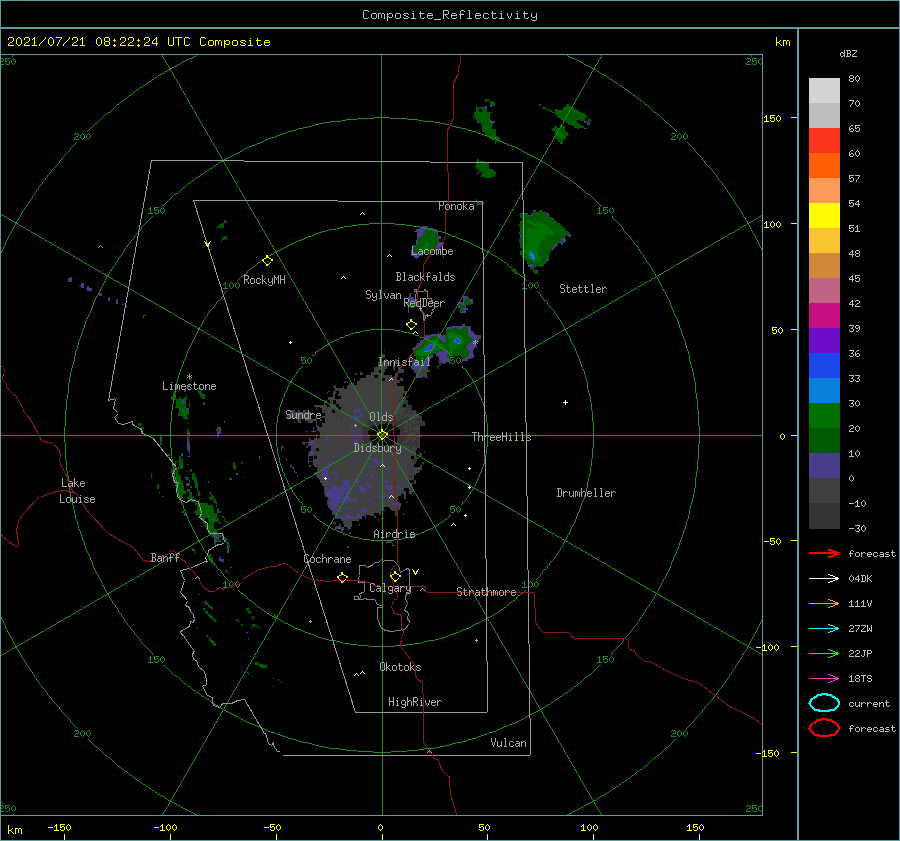Click the Sundre label on the map
The height and width of the screenshot is (841, 900).
pyautogui.click(x=304, y=415)
